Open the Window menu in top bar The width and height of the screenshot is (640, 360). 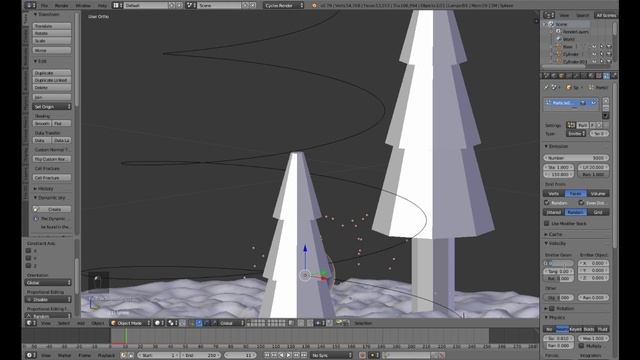(x=83, y=5)
